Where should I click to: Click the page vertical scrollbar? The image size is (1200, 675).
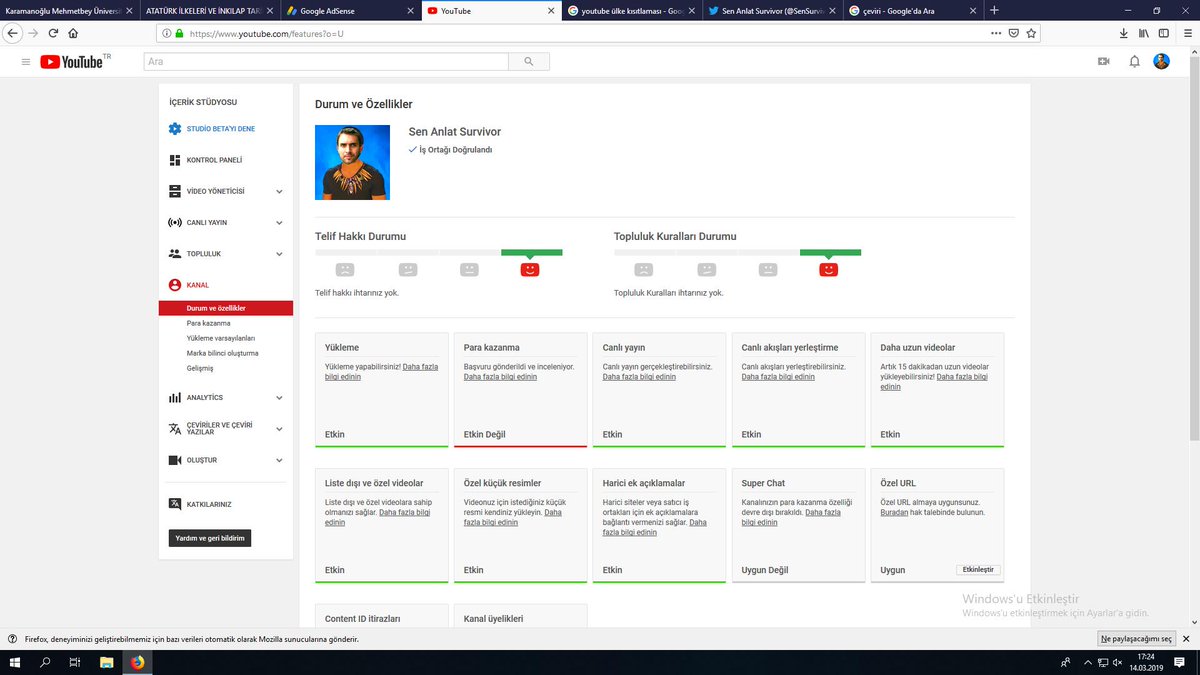tap(1194, 250)
